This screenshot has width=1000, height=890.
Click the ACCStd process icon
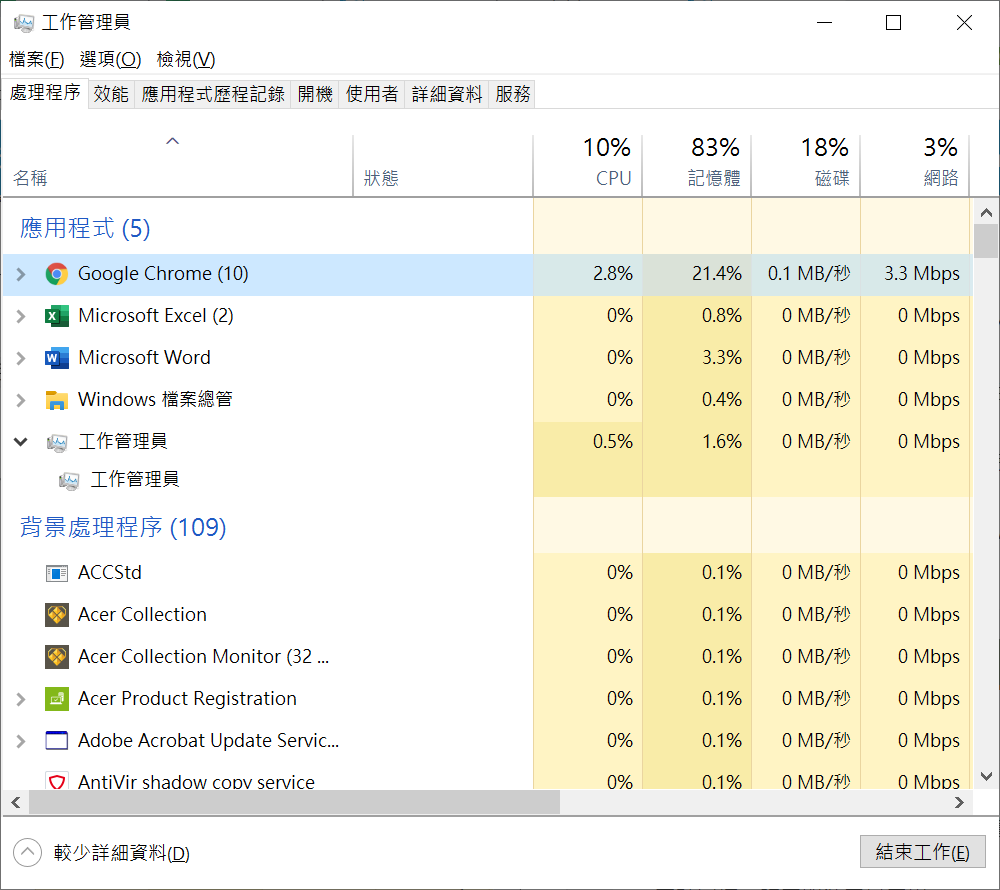57,573
